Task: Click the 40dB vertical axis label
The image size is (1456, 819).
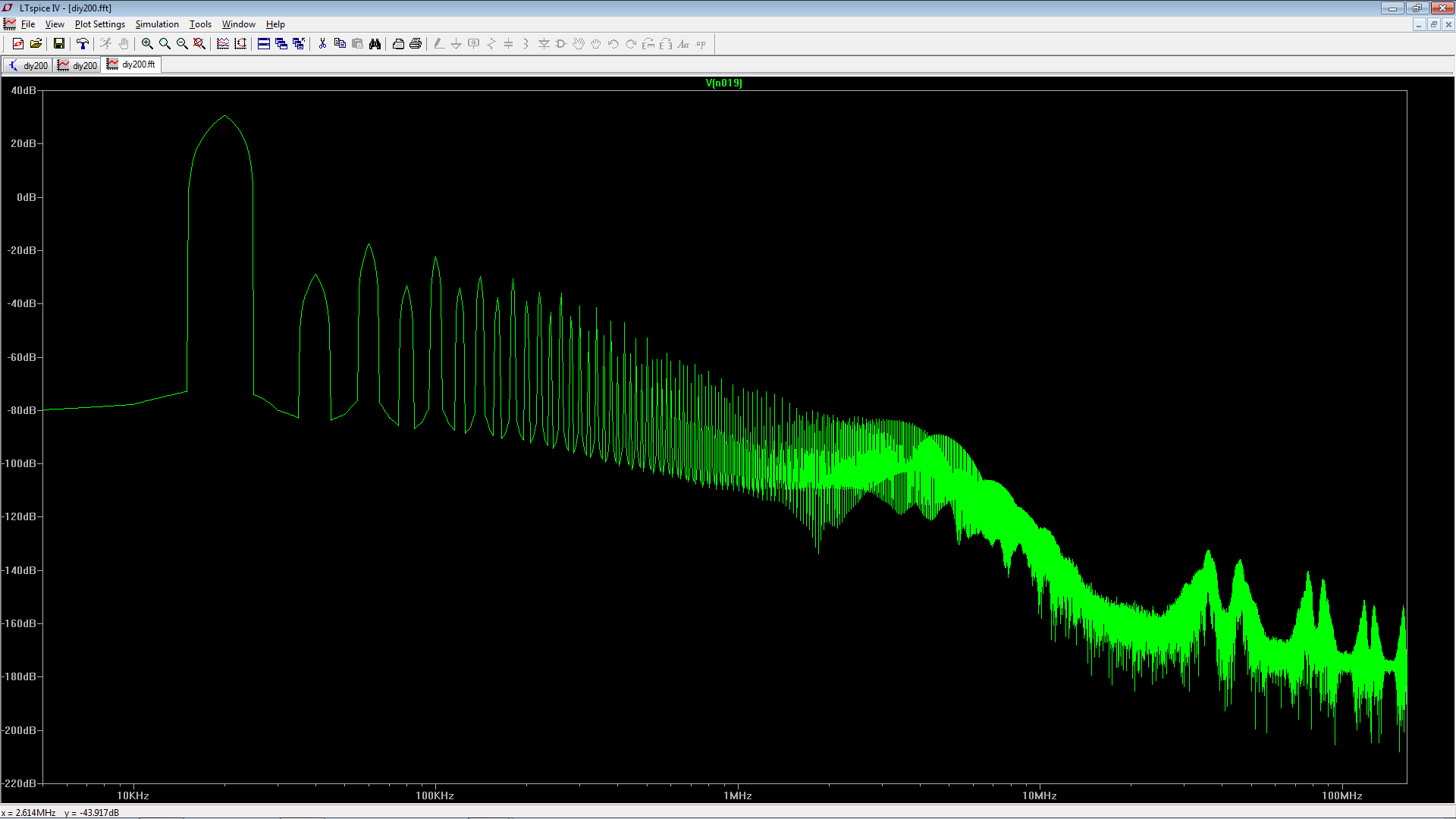Action: click(x=23, y=90)
